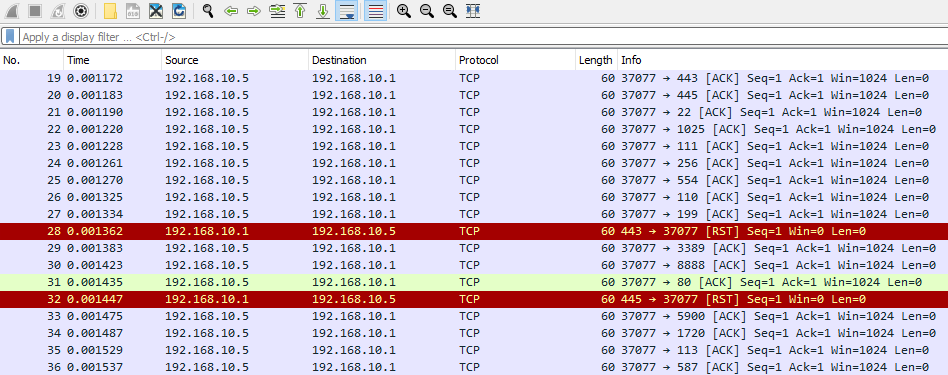
Task: Select packet 24 to port 256
Action: tap(474, 163)
